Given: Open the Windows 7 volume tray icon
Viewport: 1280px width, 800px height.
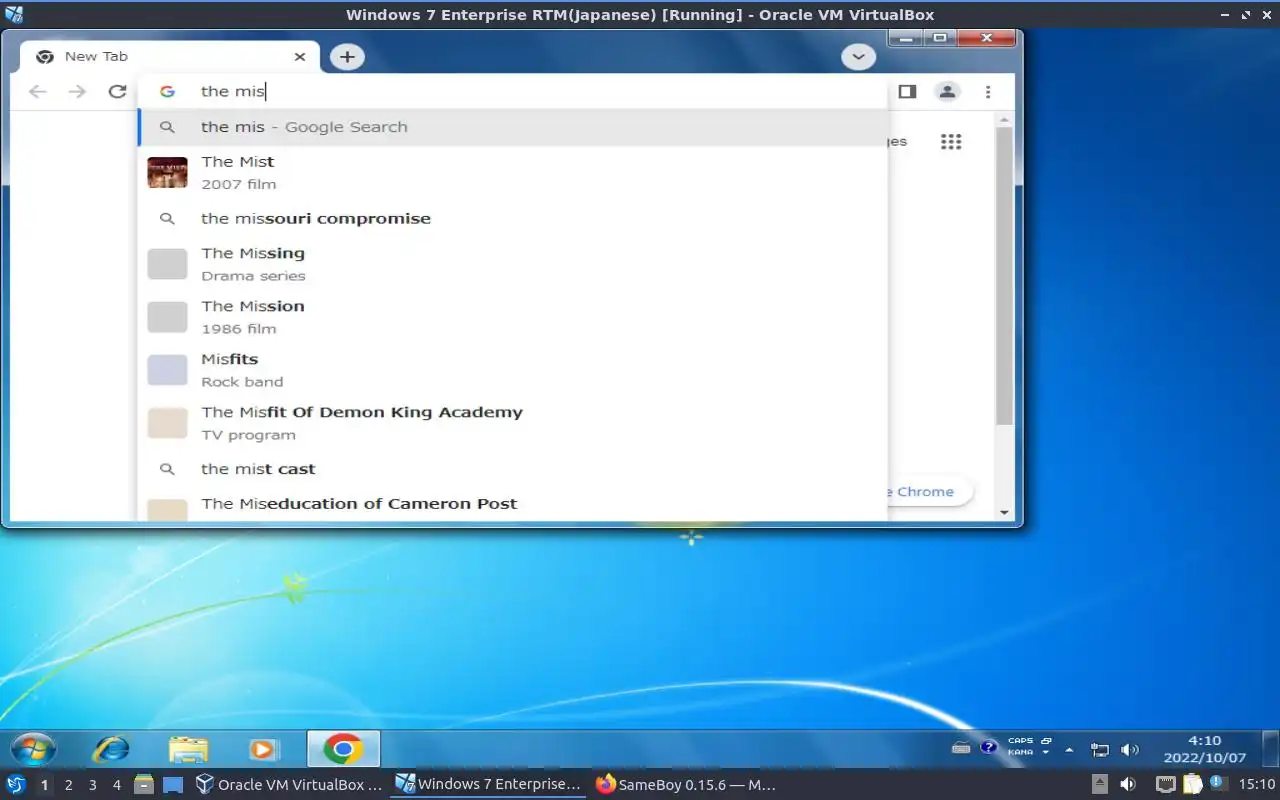Looking at the screenshot, I should [1130, 749].
